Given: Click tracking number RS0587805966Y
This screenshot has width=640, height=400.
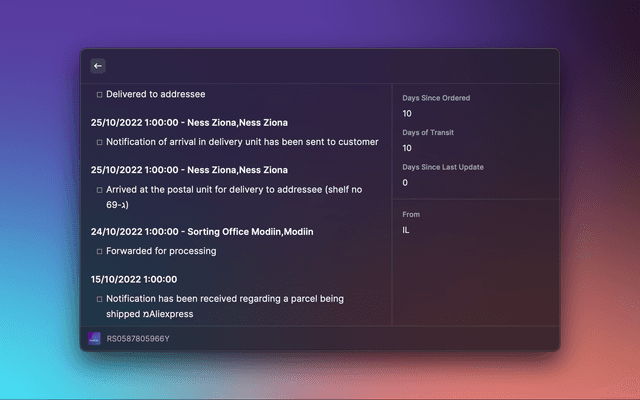Looking at the screenshot, I should (x=138, y=339).
